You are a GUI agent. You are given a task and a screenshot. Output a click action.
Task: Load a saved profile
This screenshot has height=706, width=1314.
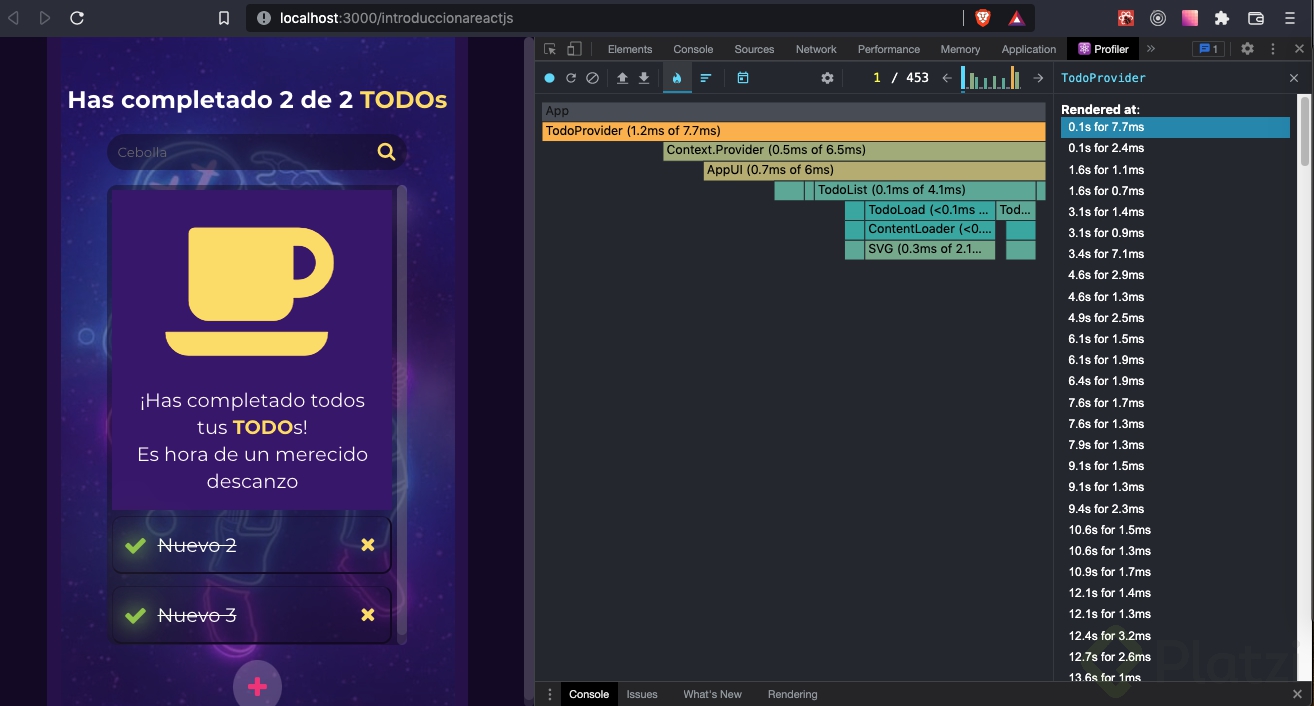tap(622, 78)
